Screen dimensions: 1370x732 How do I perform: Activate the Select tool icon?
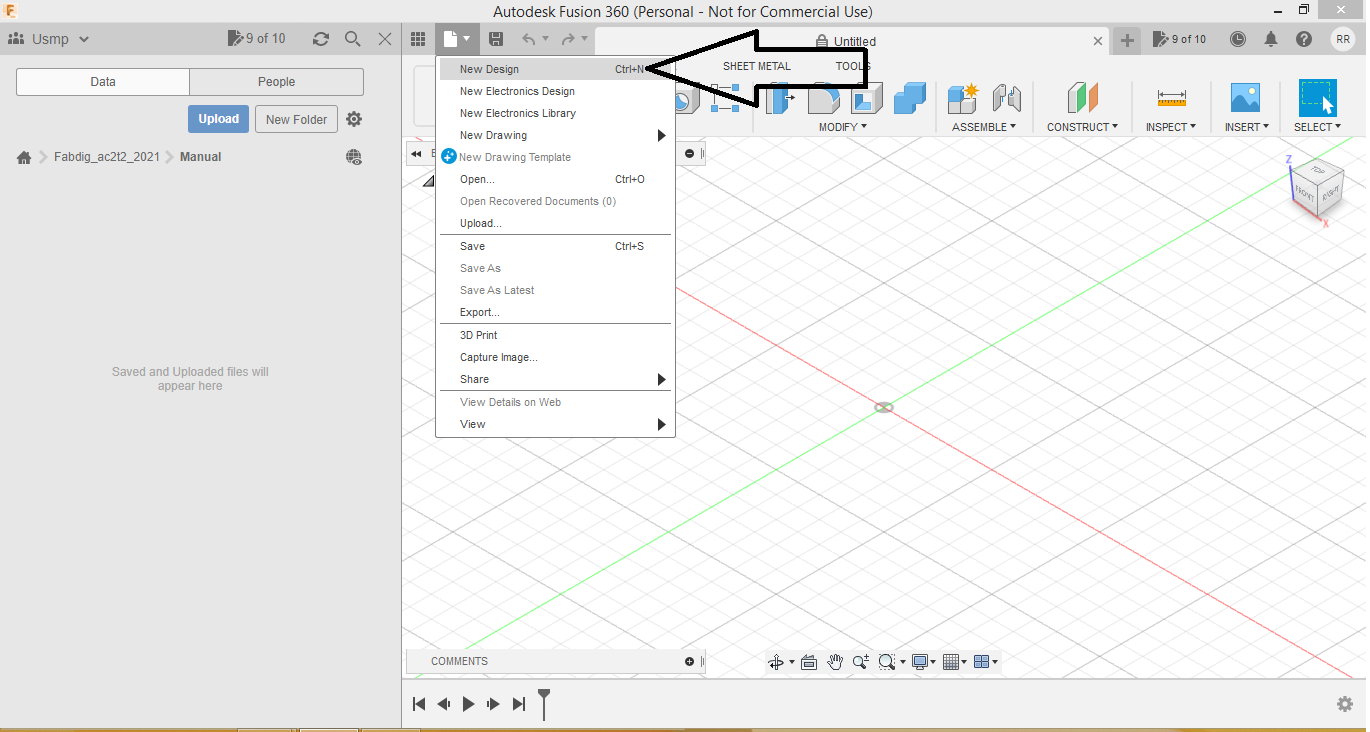pyautogui.click(x=1318, y=98)
